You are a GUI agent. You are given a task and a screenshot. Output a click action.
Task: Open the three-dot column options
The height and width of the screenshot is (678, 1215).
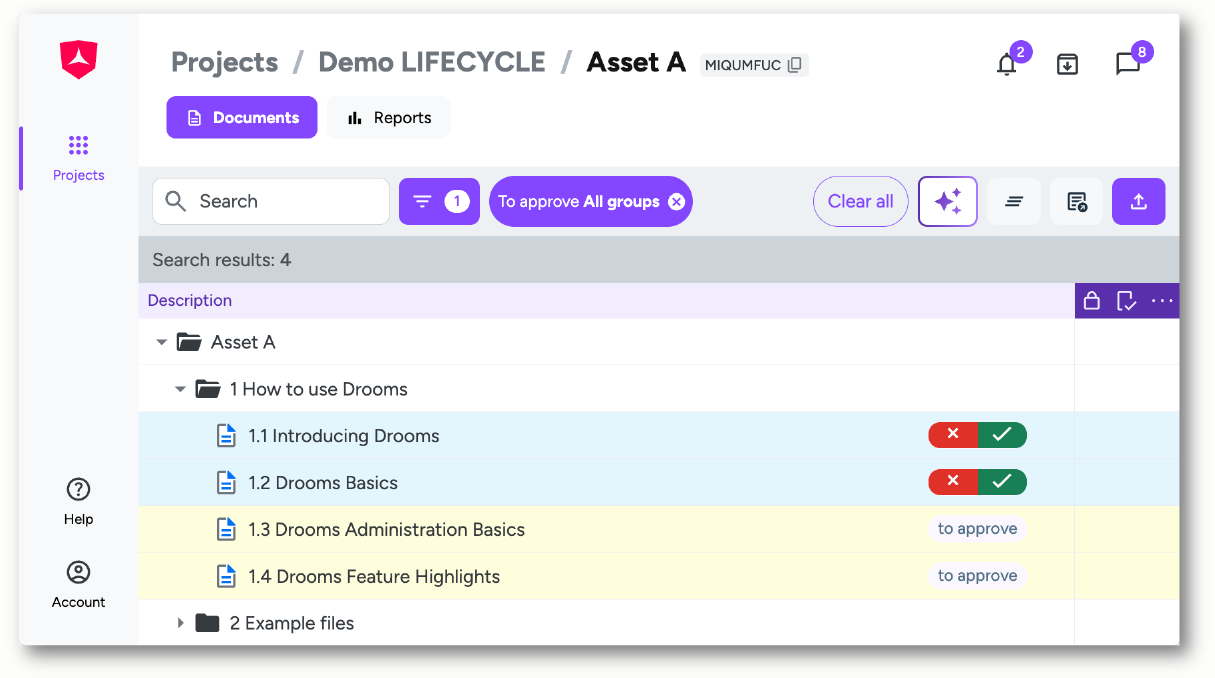coord(1161,301)
